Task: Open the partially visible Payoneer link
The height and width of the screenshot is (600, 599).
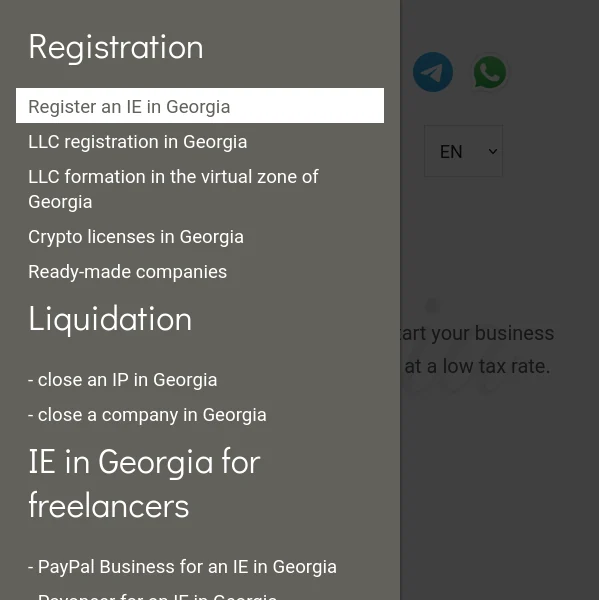Action: coord(152,596)
